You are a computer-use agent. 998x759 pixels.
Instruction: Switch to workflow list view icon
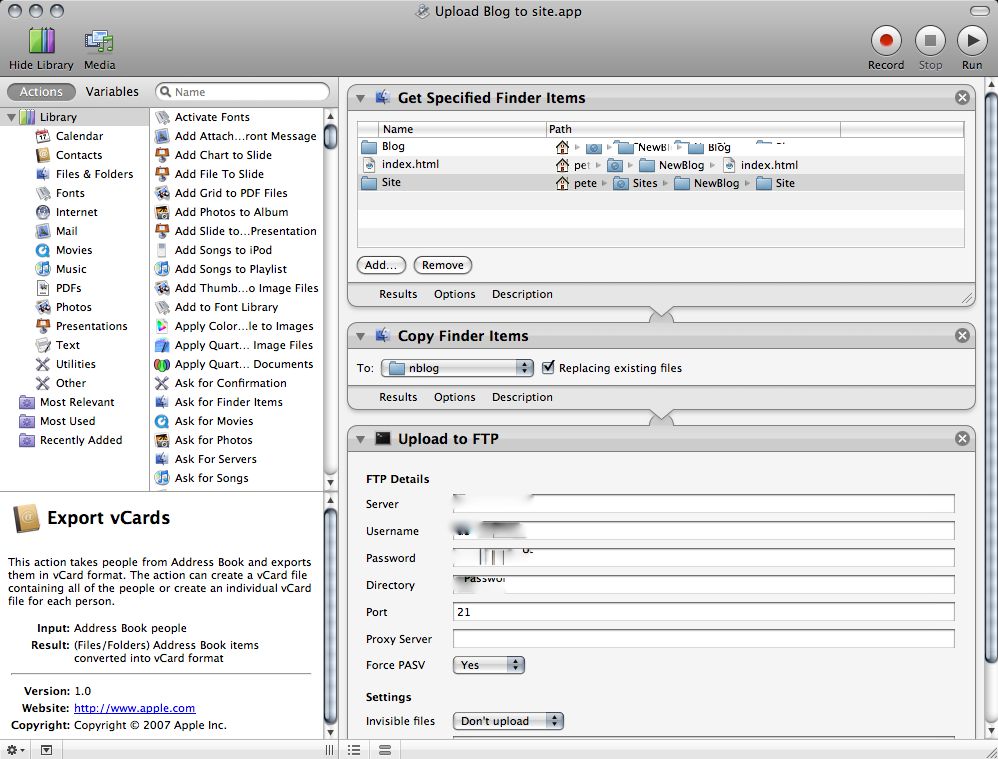354,750
